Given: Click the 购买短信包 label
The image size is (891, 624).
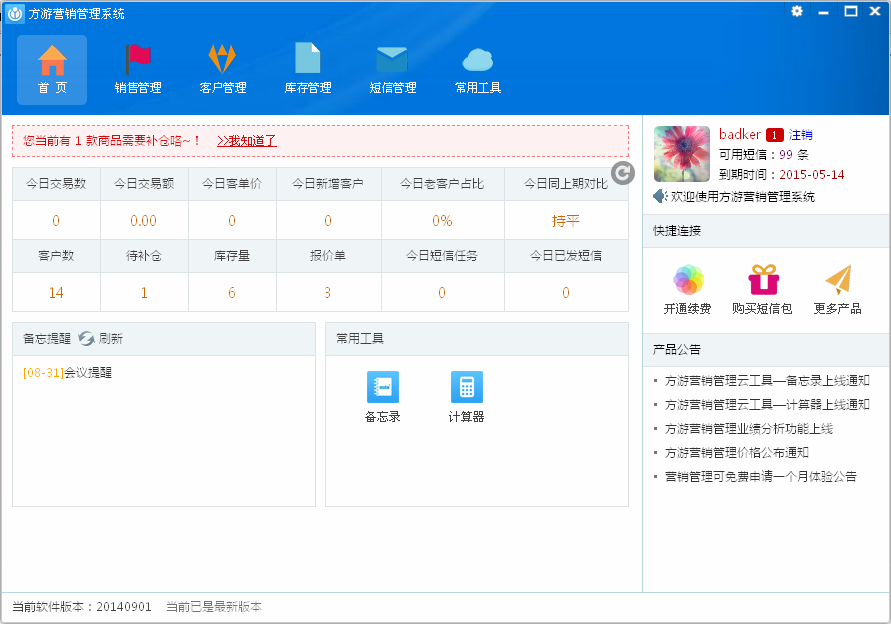Looking at the screenshot, I should pyautogui.click(x=763, y=309).
